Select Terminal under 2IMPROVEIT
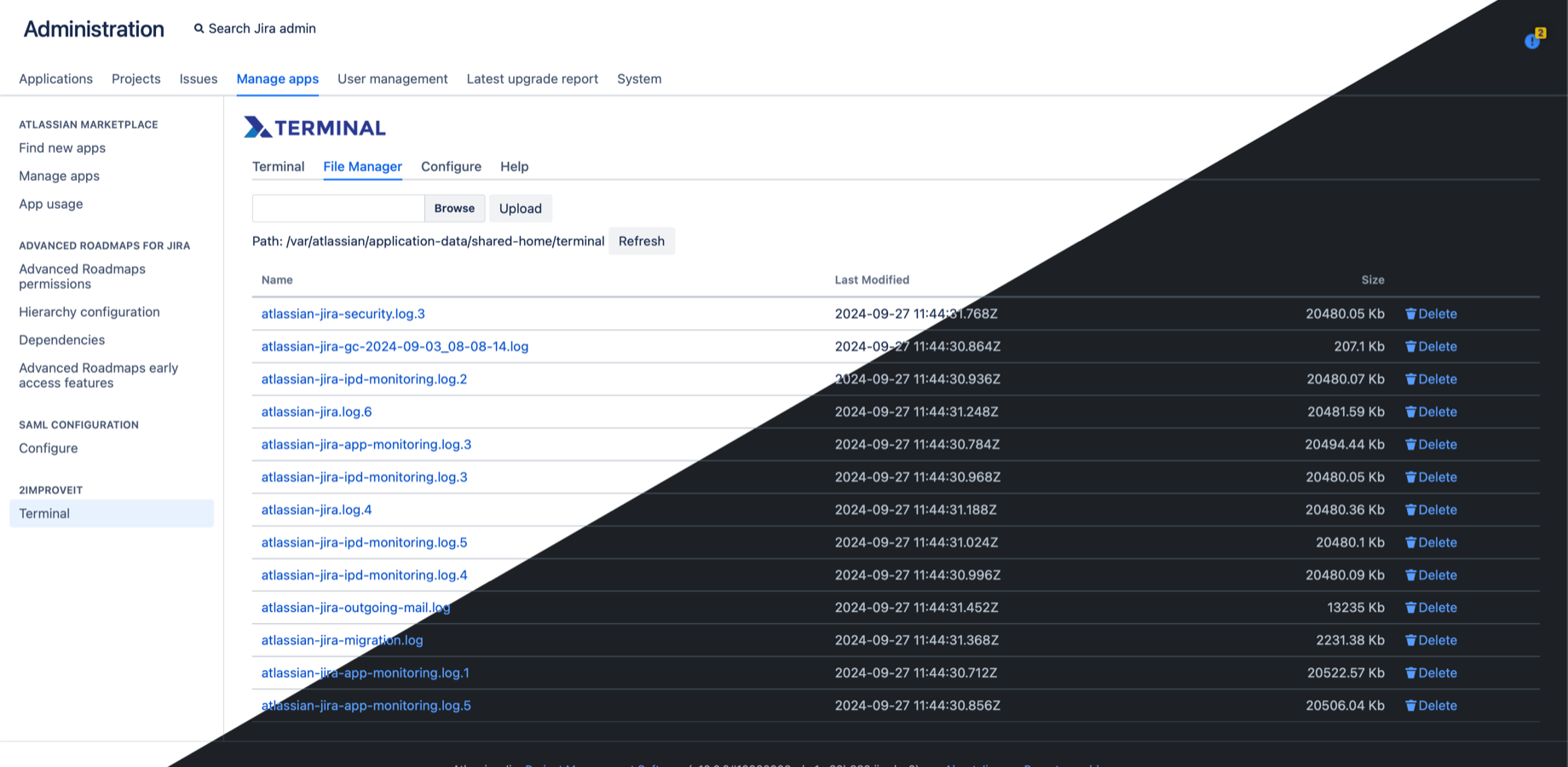This screenshot has width=1568, height=767. click(112, 513)
